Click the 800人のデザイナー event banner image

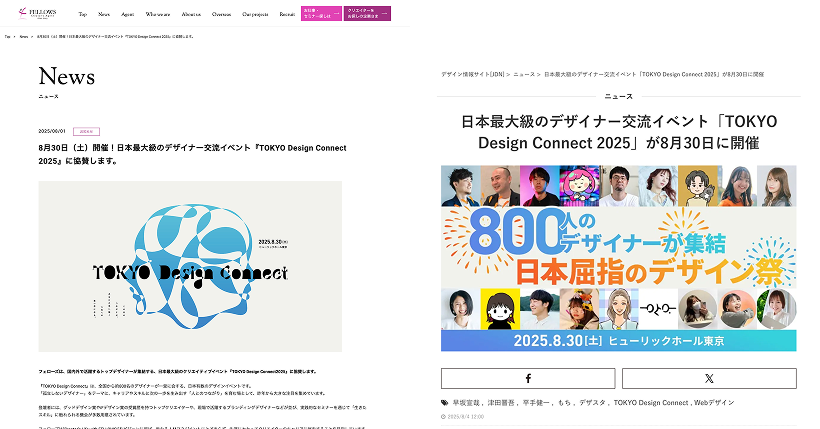tap(619, 258)
